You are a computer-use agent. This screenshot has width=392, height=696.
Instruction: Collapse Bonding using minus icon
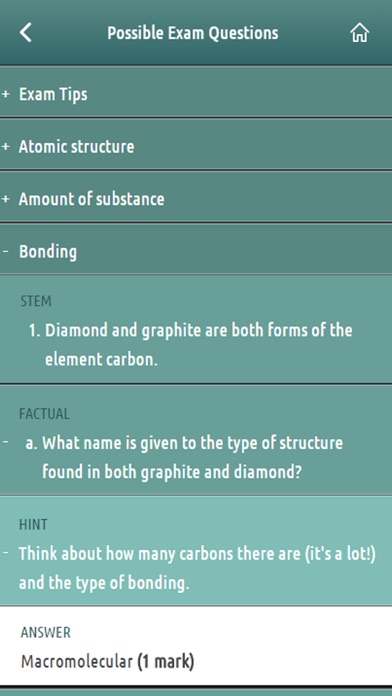tap(6, 251)
